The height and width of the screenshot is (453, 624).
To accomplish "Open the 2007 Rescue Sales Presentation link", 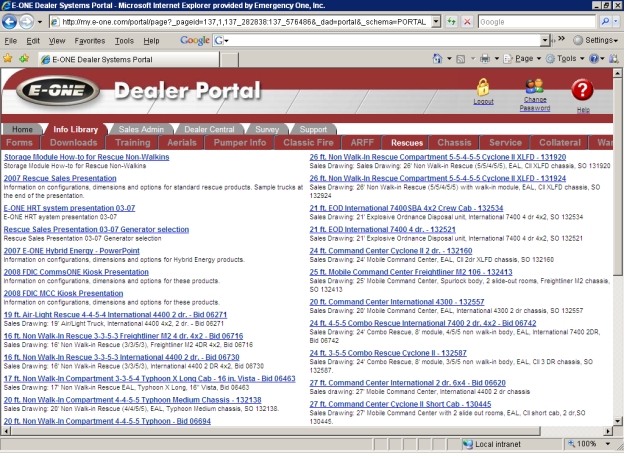I will (60, 178).
